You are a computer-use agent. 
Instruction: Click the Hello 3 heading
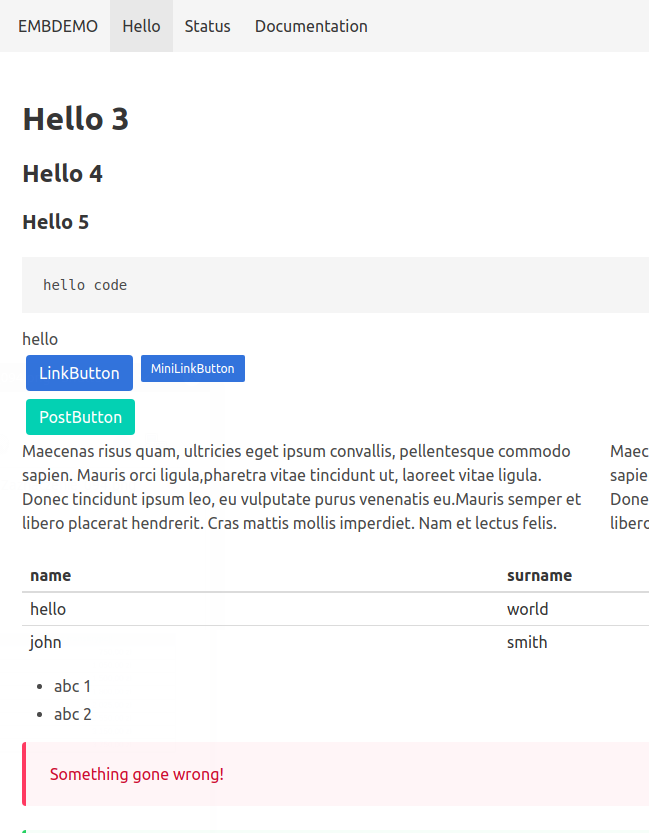pyautogui.click(x=76, y=119)
